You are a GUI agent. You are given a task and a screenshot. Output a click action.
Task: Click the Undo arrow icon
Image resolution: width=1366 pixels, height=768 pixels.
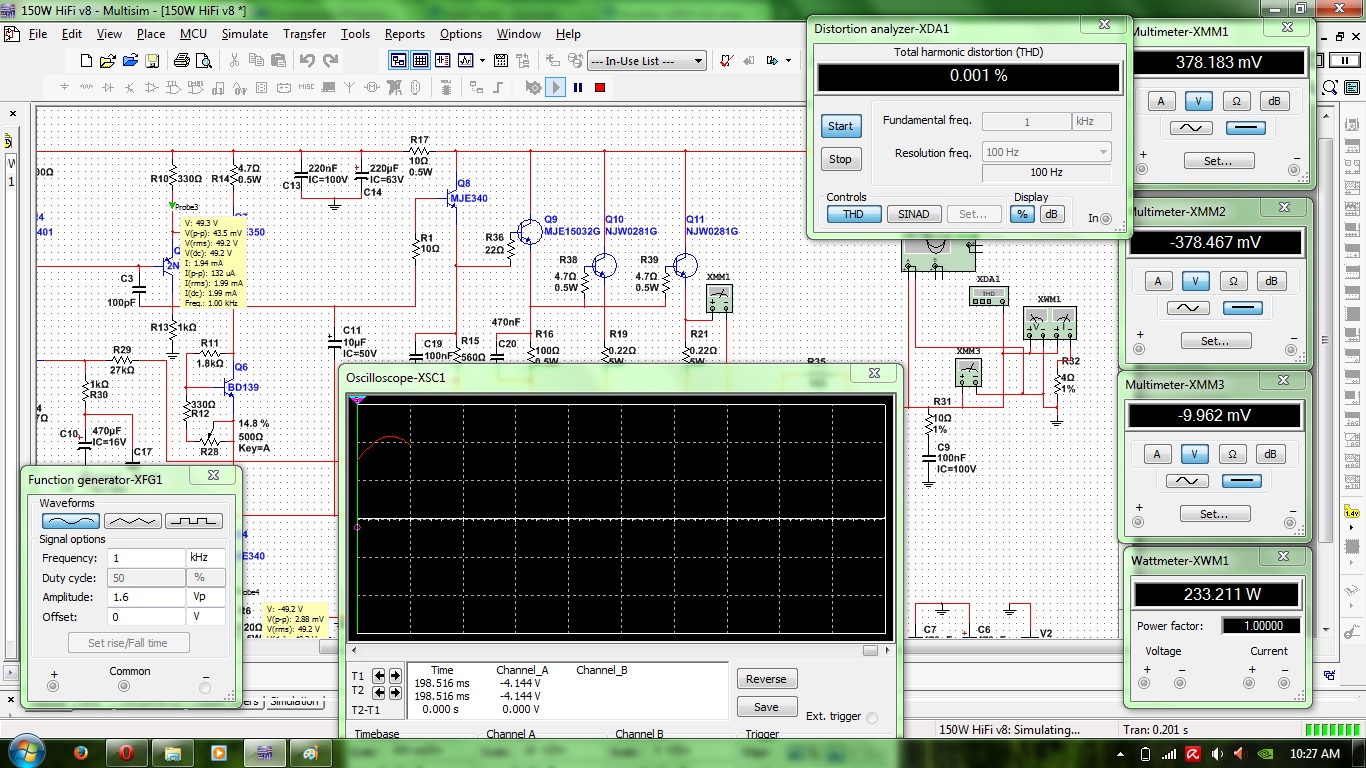point(307,61)
